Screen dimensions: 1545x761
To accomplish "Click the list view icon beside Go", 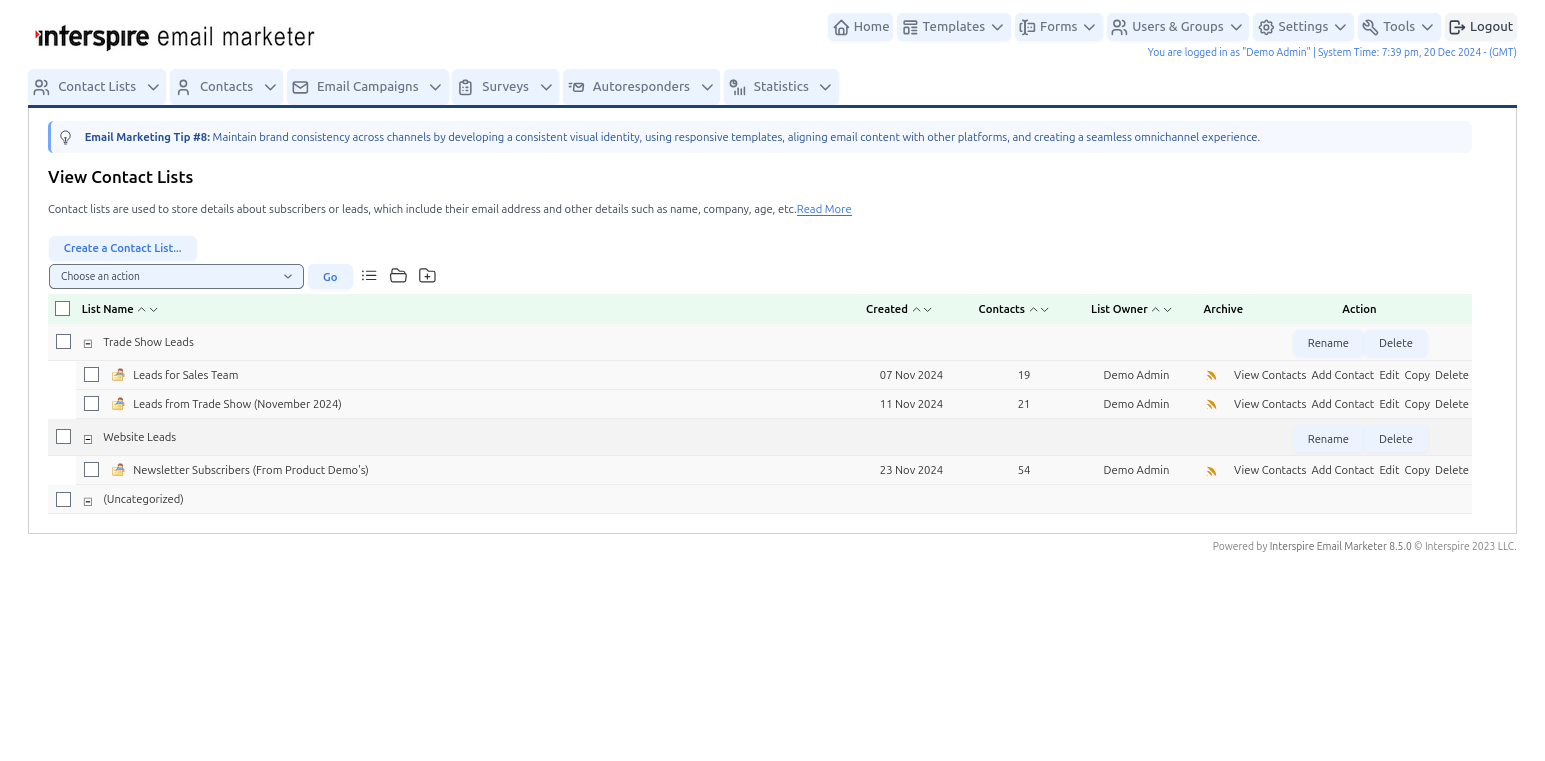I will point(369,276).
